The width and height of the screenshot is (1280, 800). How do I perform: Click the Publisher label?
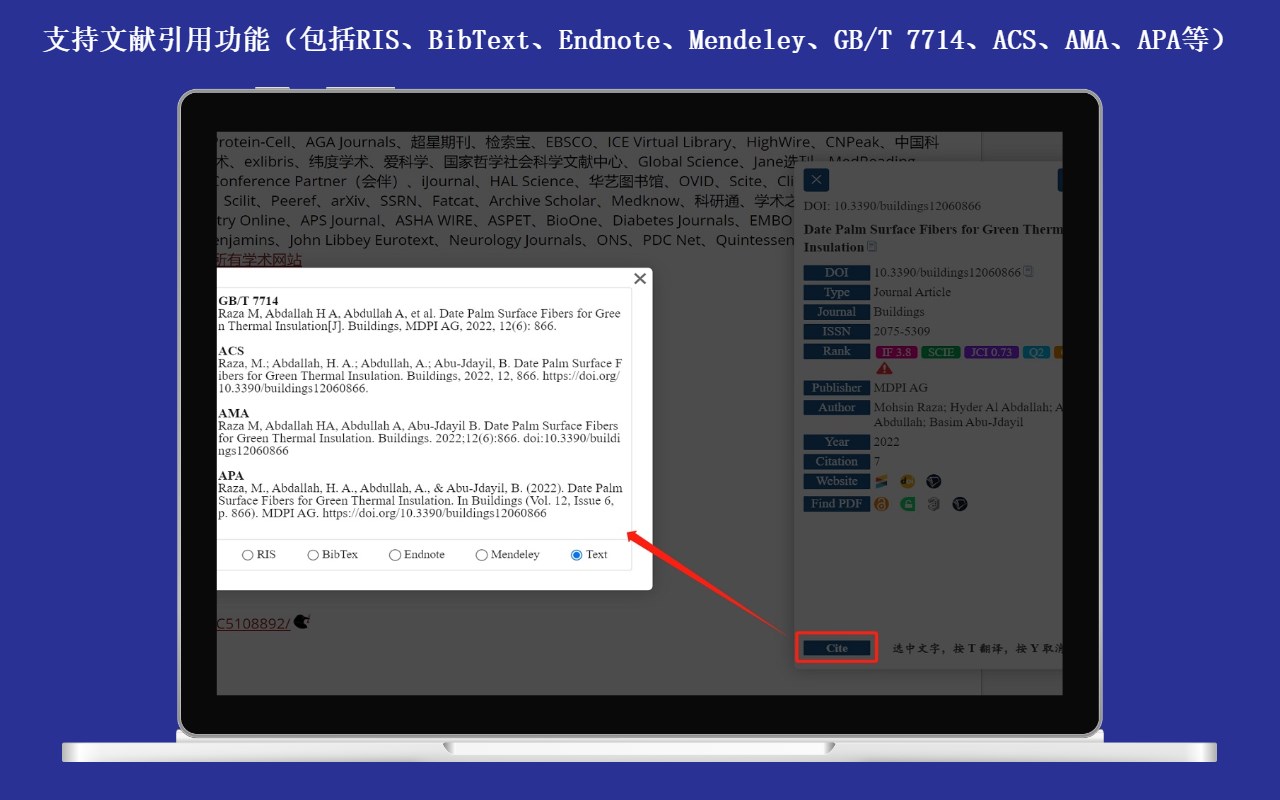(x=837, y=388)
